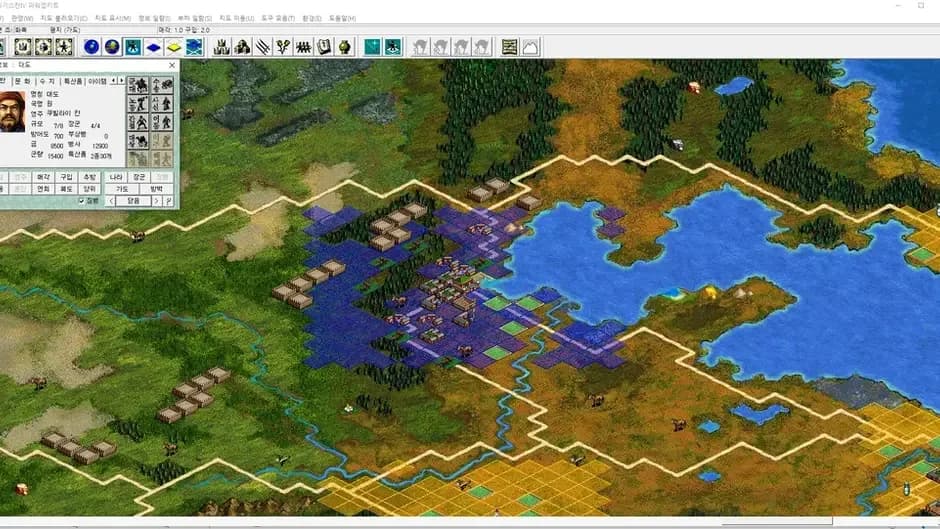Open the castle icon in toolbar
Image resolution: width=940 pixels, height=529 pixels.
tap(222, 47)
